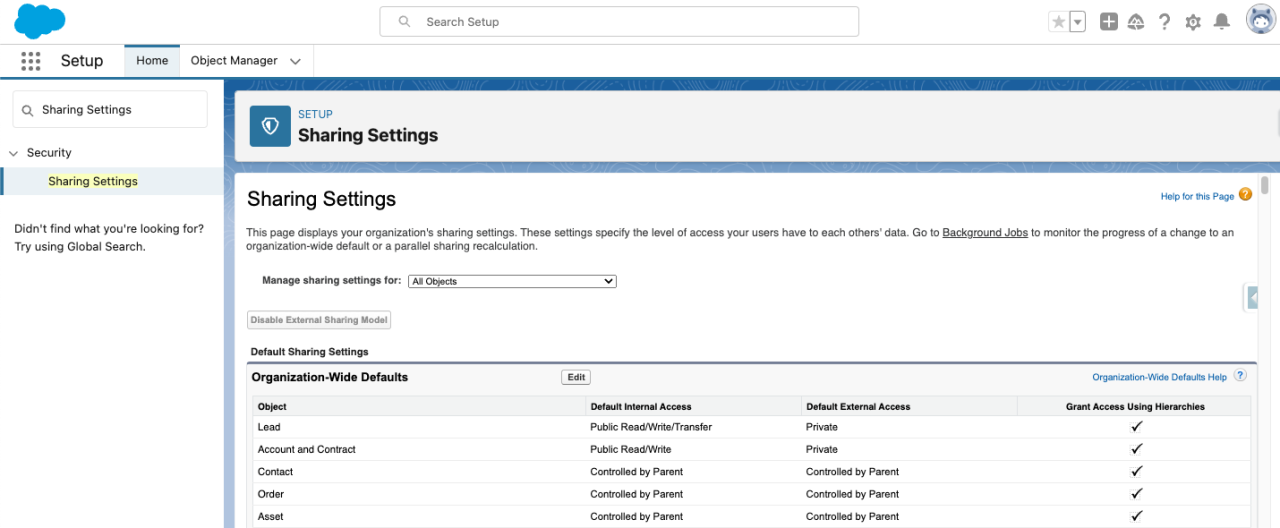1280x528 pixels.
Task: Click the orange Help for this Page icon
Action: click(1245, 195)
